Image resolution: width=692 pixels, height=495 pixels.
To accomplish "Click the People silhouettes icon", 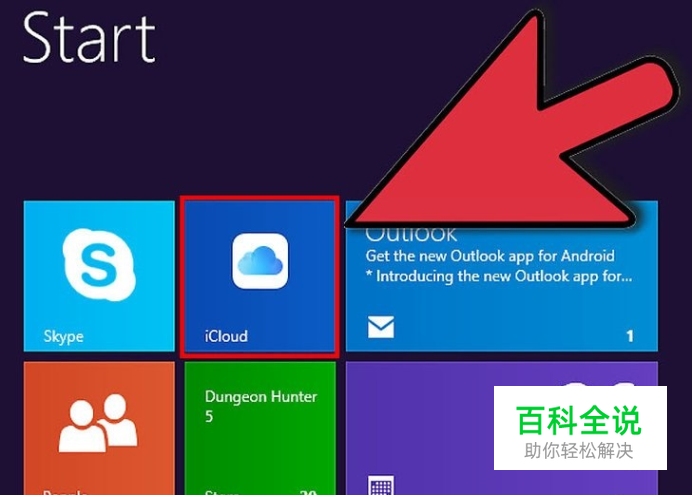I will (98, 423).
